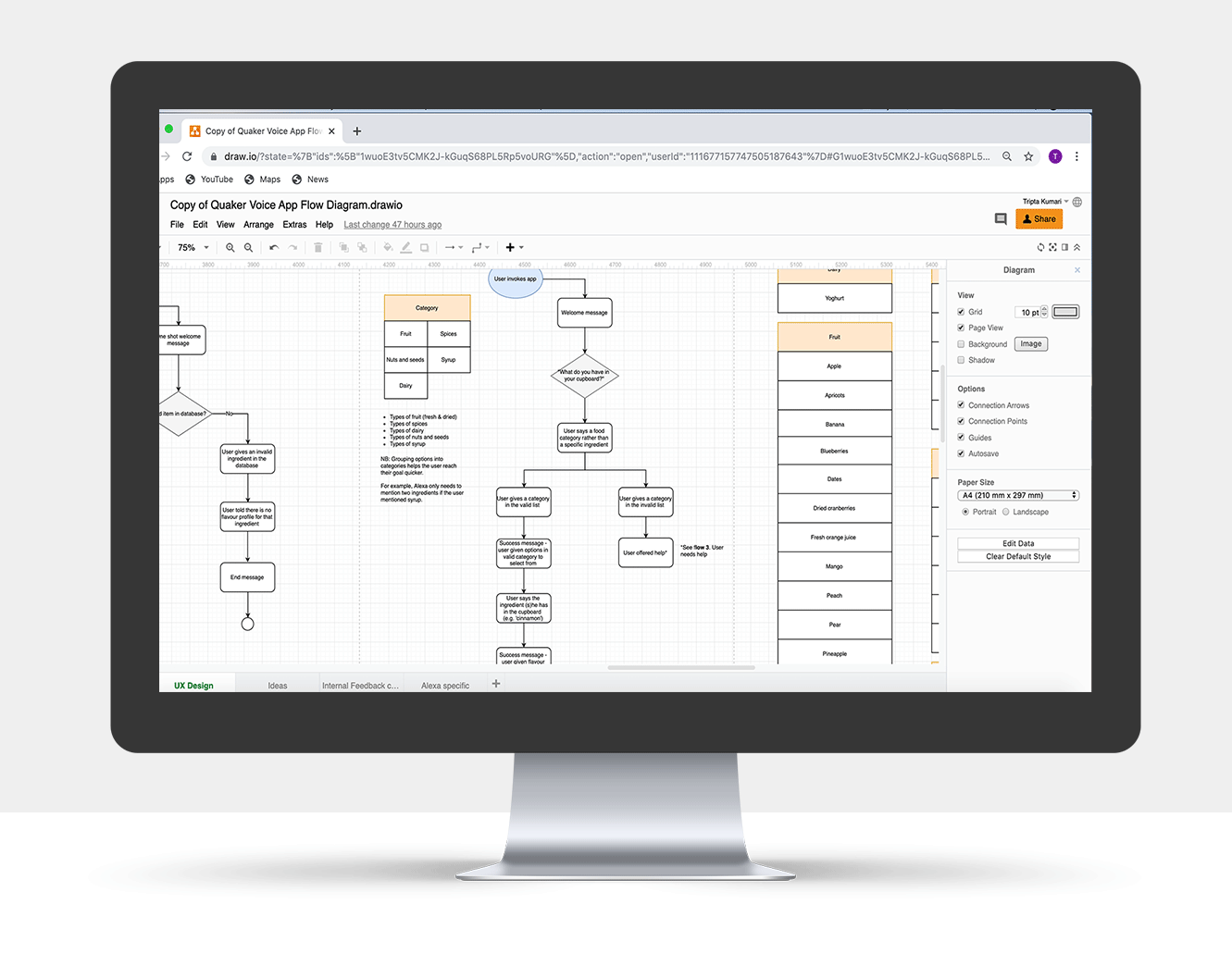The image size is (1232, 954).
Task: Click the To Front icon
Action: coord(343,248)
